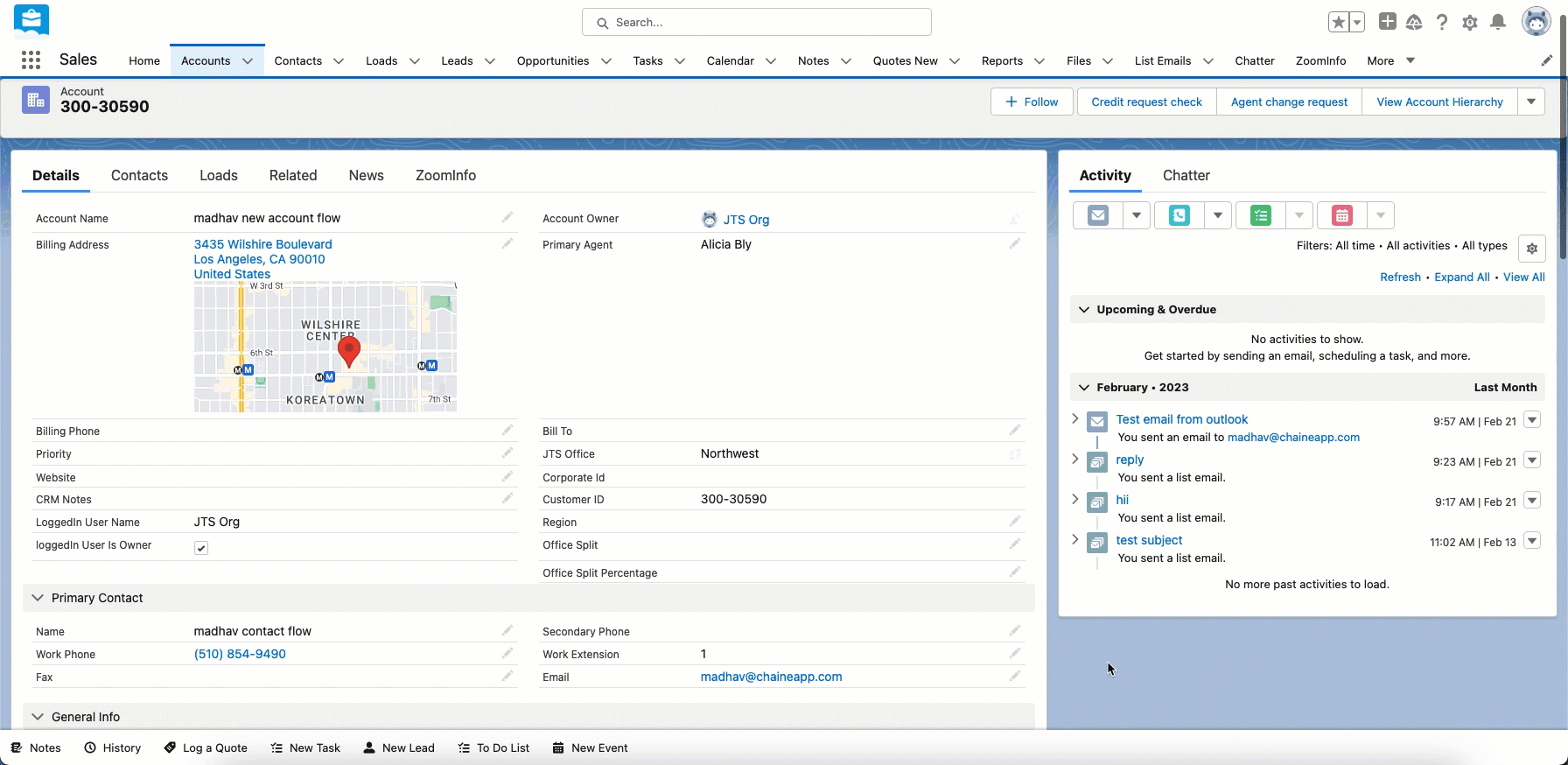
Task: Click the (510) 854-9490 phone link
Action: (x=240, y=654)
